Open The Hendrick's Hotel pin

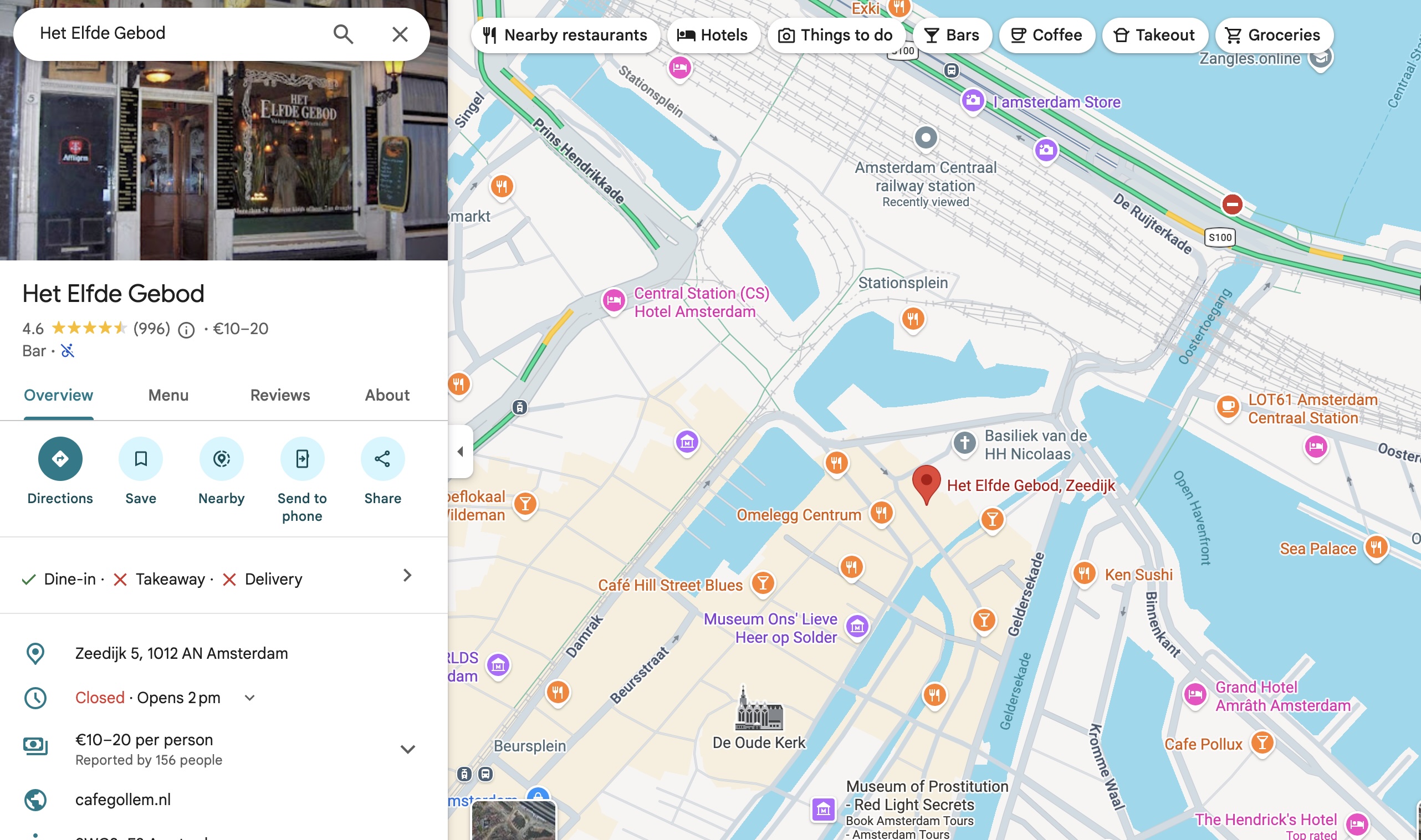pos(1357,824)
